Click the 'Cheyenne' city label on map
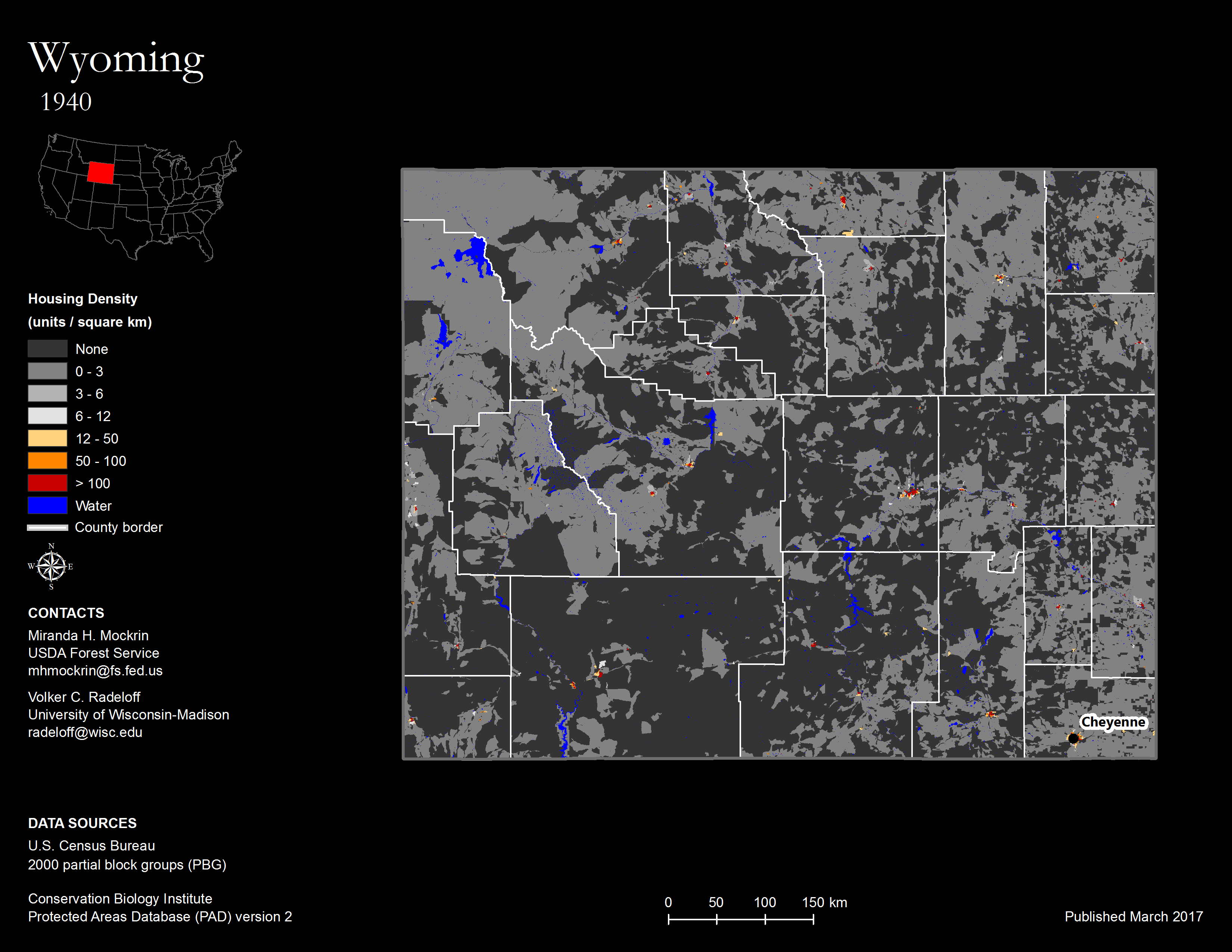This screenshot has width=1232, height=952. (1113, 722)
